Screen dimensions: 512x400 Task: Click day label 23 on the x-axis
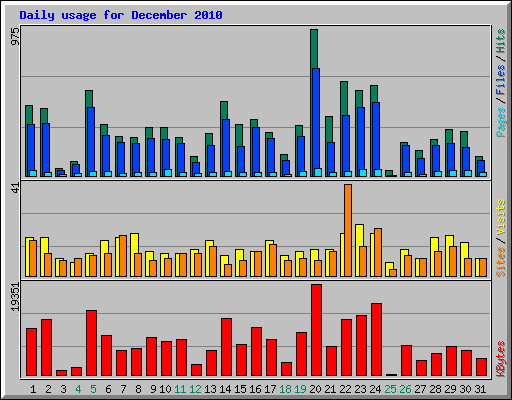point(360,389)
